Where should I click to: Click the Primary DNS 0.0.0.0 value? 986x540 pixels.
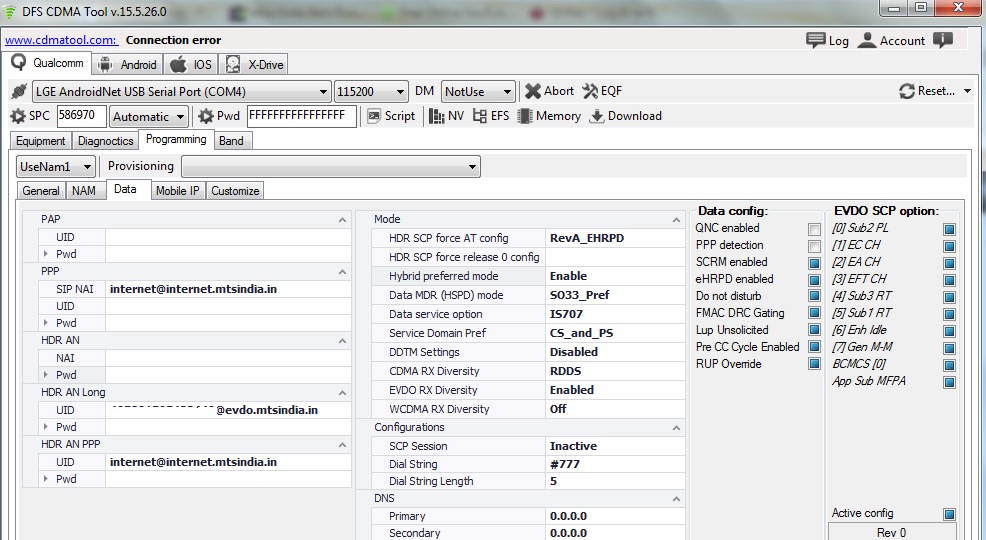615,516
